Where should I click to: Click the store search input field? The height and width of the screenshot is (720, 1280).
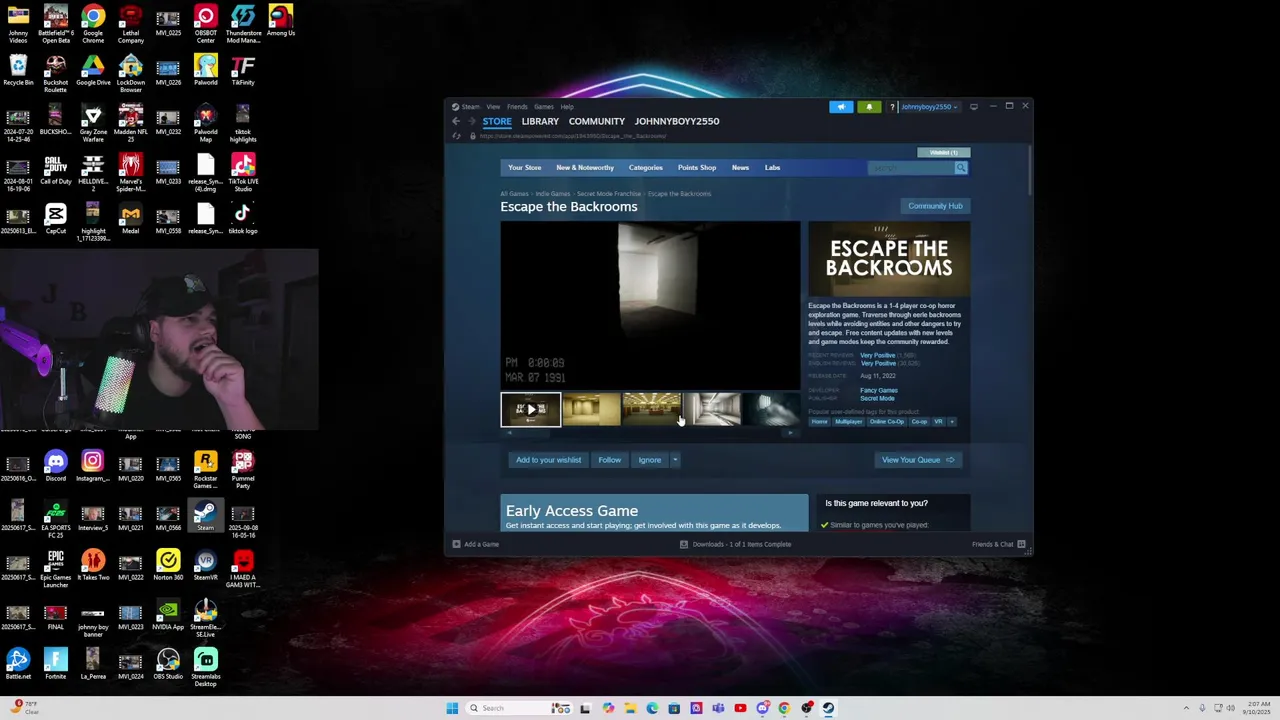coord(910,168)
